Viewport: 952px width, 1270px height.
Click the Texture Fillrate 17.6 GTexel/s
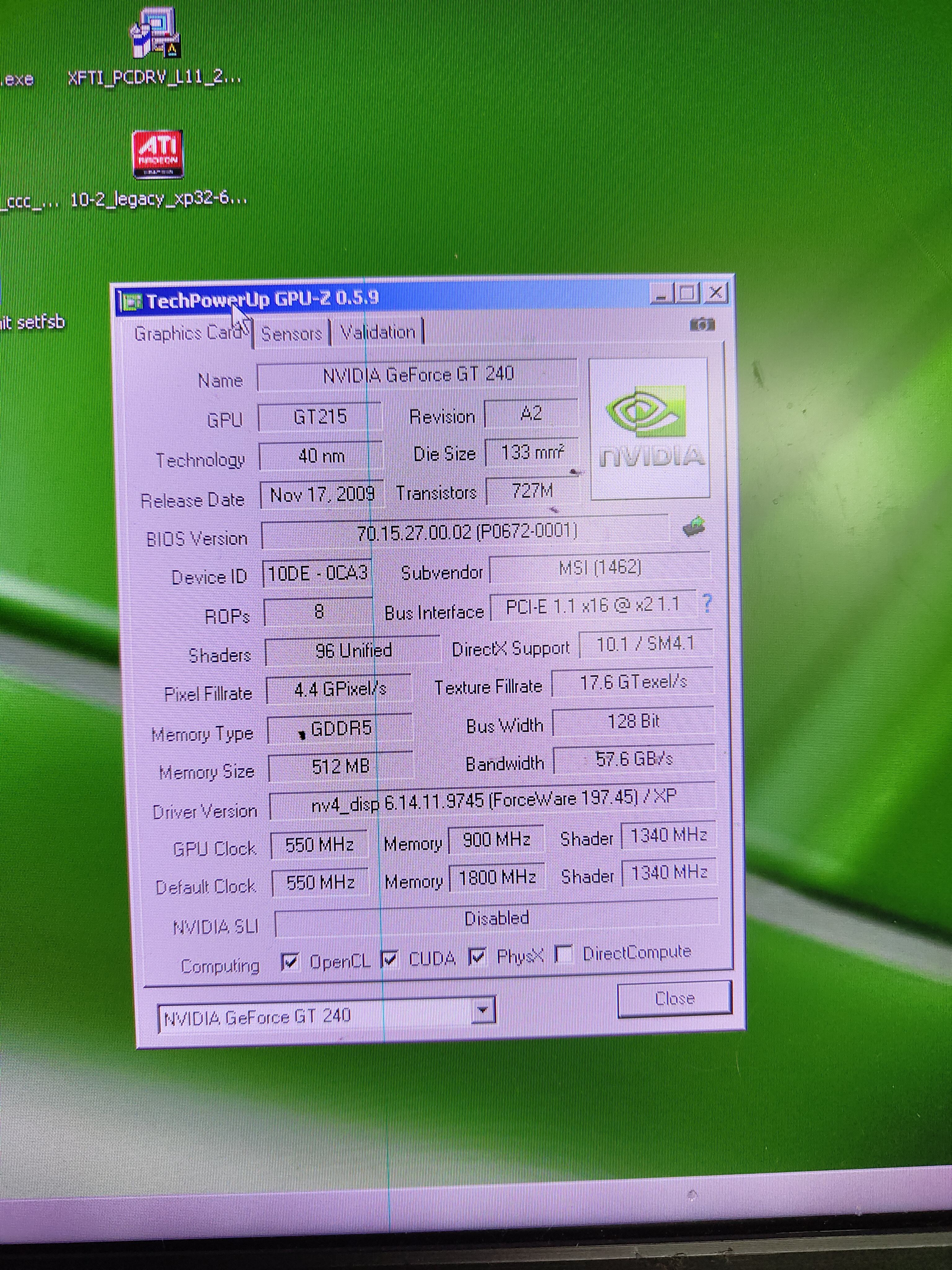point(633,682)
